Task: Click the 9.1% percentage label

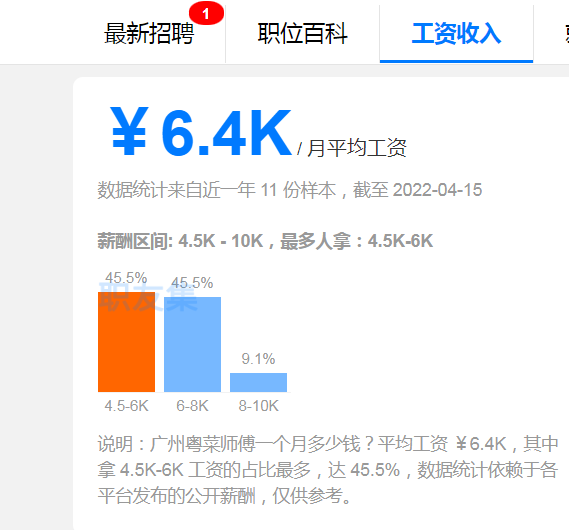Action: coord(258,359)
